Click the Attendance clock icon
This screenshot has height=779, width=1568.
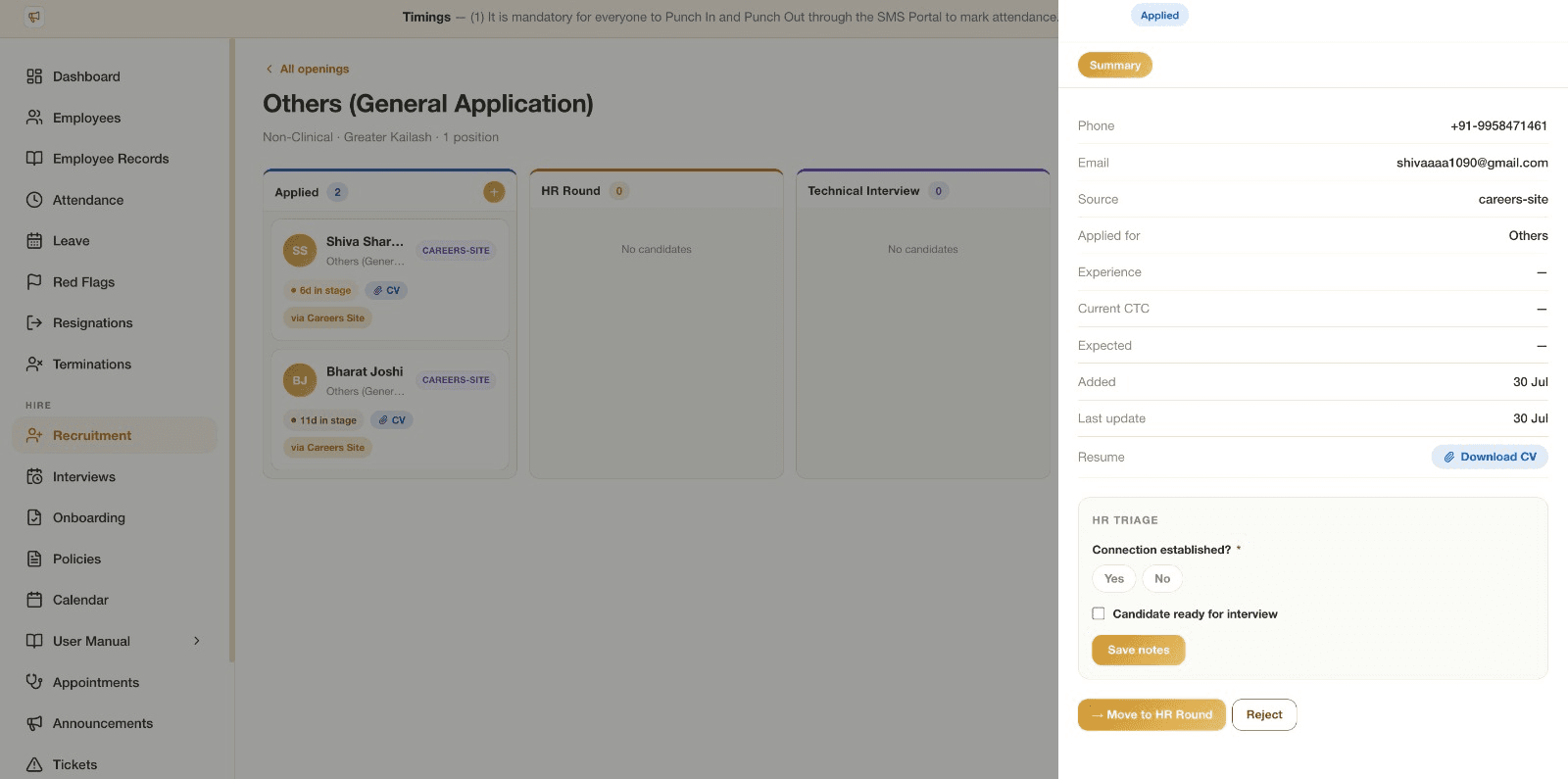tap(34, 200)
